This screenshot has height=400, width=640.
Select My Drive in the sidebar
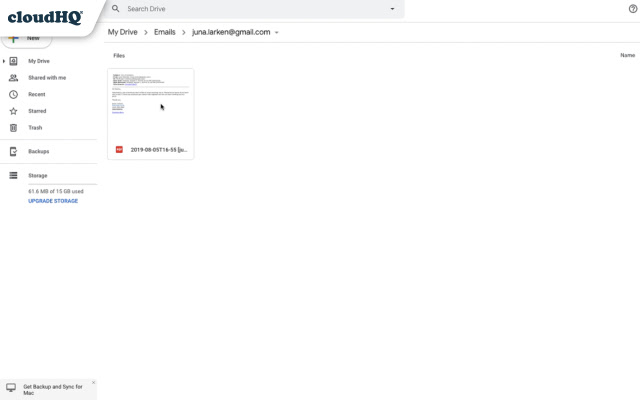(x=39, y=61)
